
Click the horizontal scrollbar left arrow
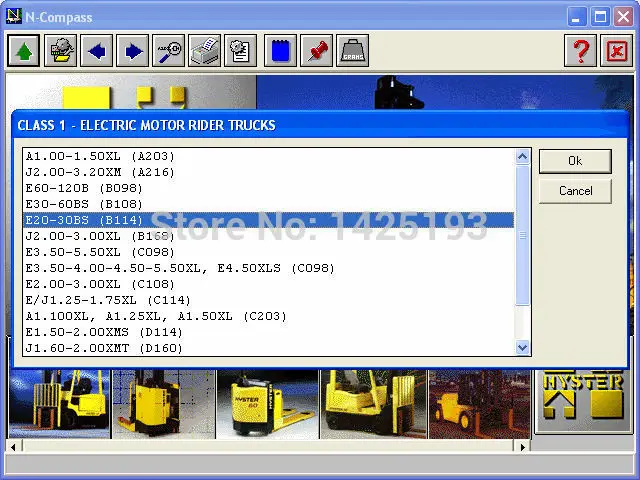pos(13,447)
